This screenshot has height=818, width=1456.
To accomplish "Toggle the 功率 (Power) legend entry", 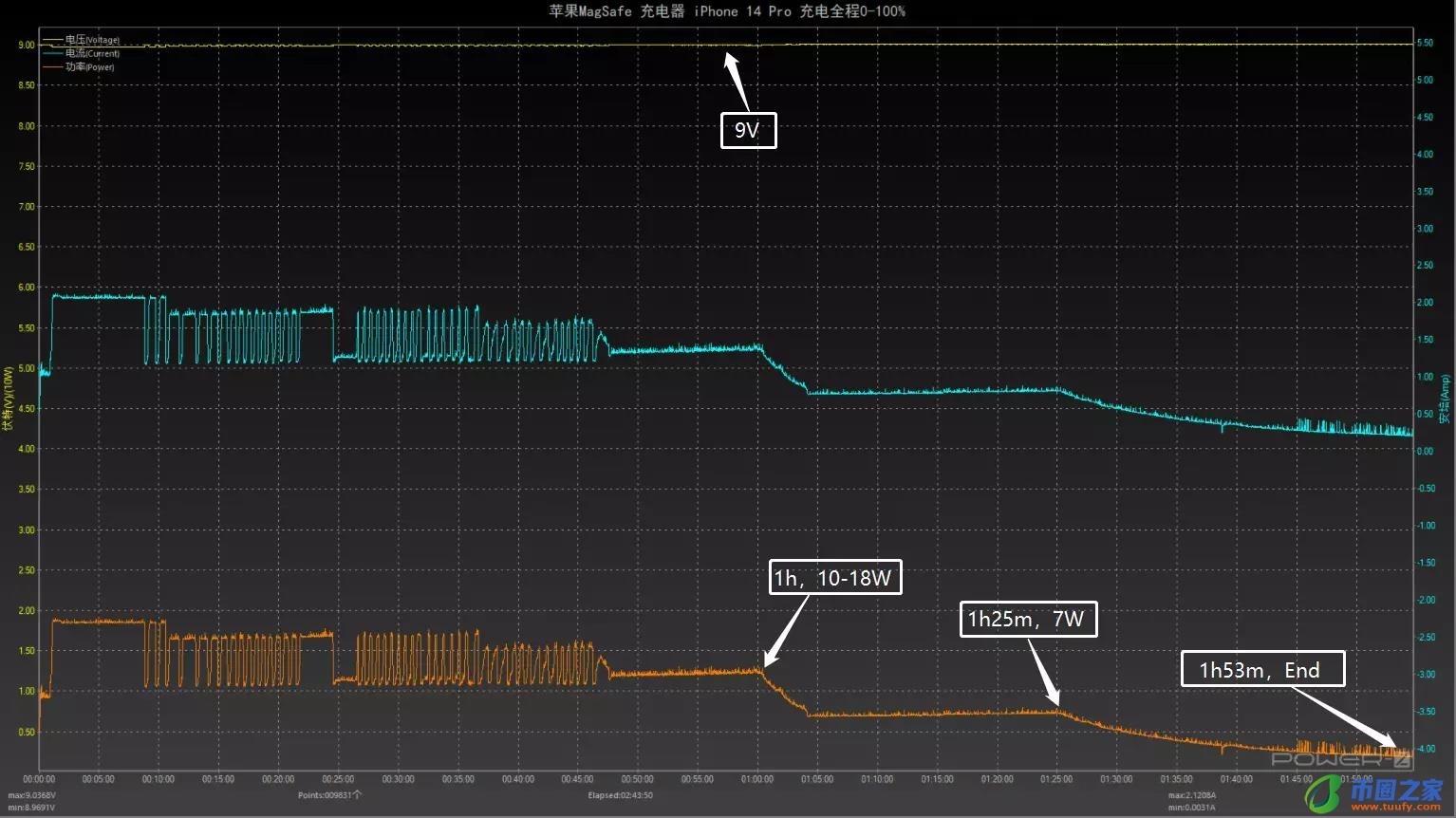I will click(x=89, y=67).
